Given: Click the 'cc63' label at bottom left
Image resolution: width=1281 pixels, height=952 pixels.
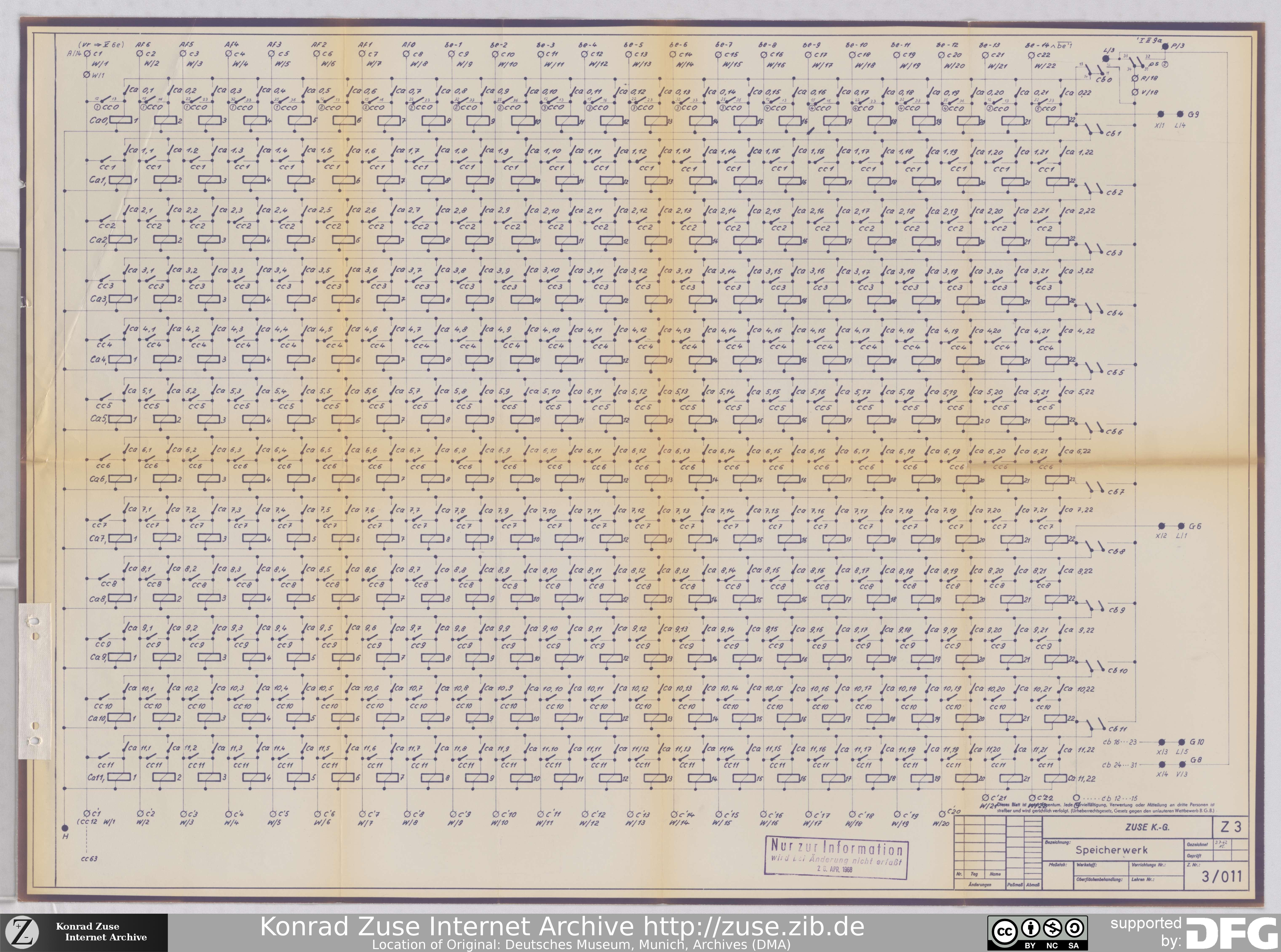Looking at the screenshot, I should [89, 859].
